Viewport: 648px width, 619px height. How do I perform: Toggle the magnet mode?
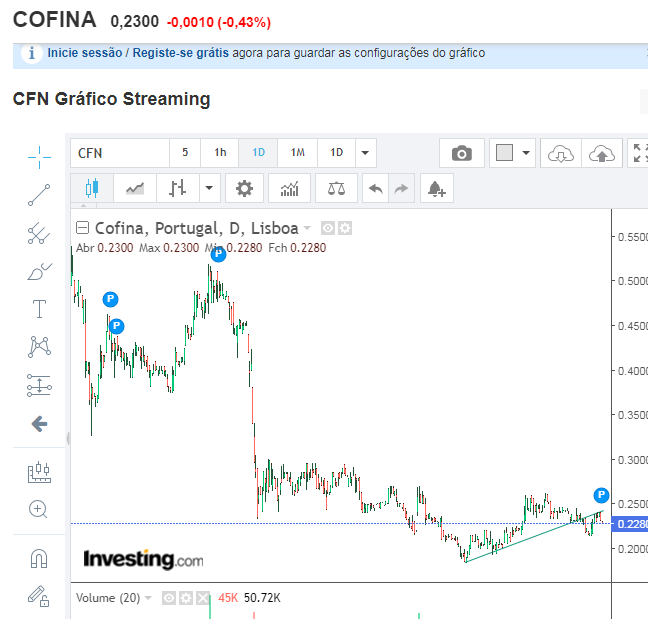tap(39, 558)
